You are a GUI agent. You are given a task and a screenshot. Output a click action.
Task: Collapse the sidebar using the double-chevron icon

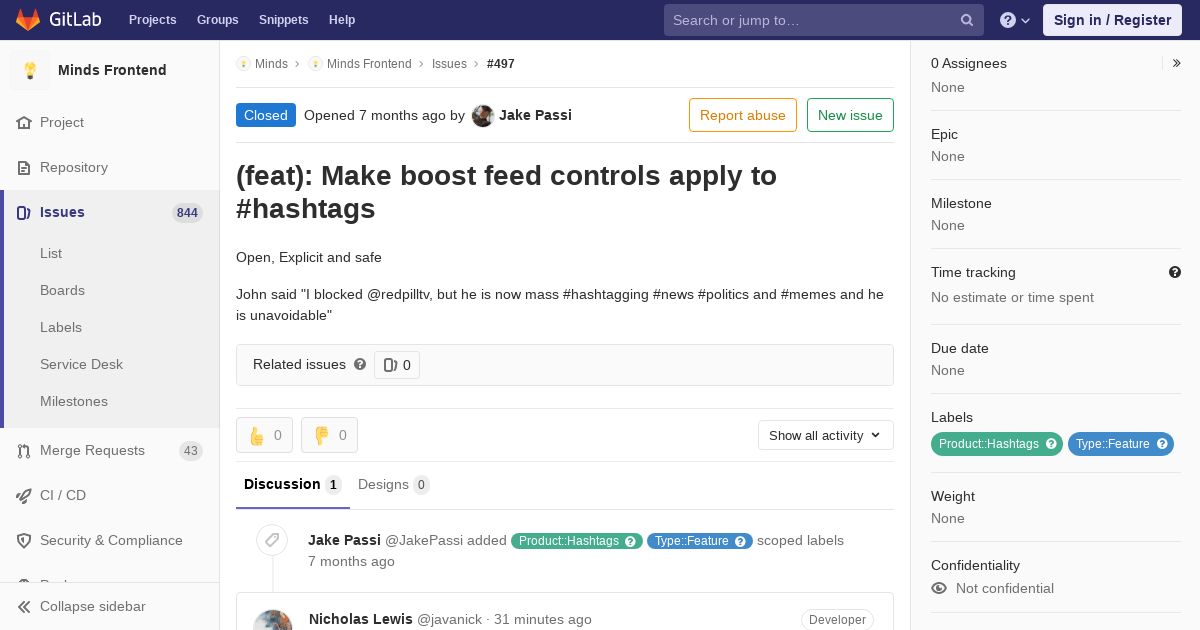click(x=24, y=606)
